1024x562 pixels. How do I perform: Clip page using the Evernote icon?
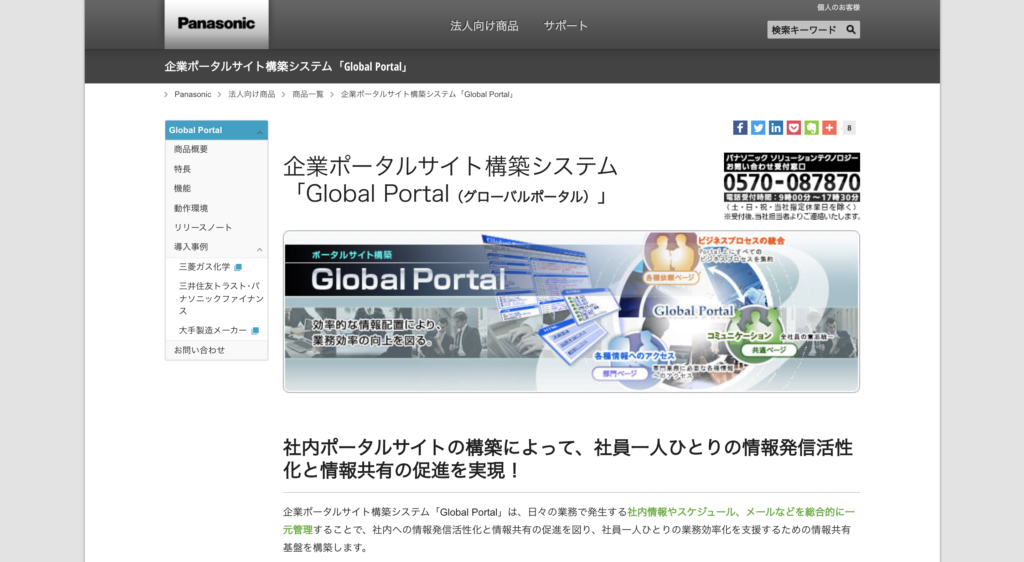[811, 128]
